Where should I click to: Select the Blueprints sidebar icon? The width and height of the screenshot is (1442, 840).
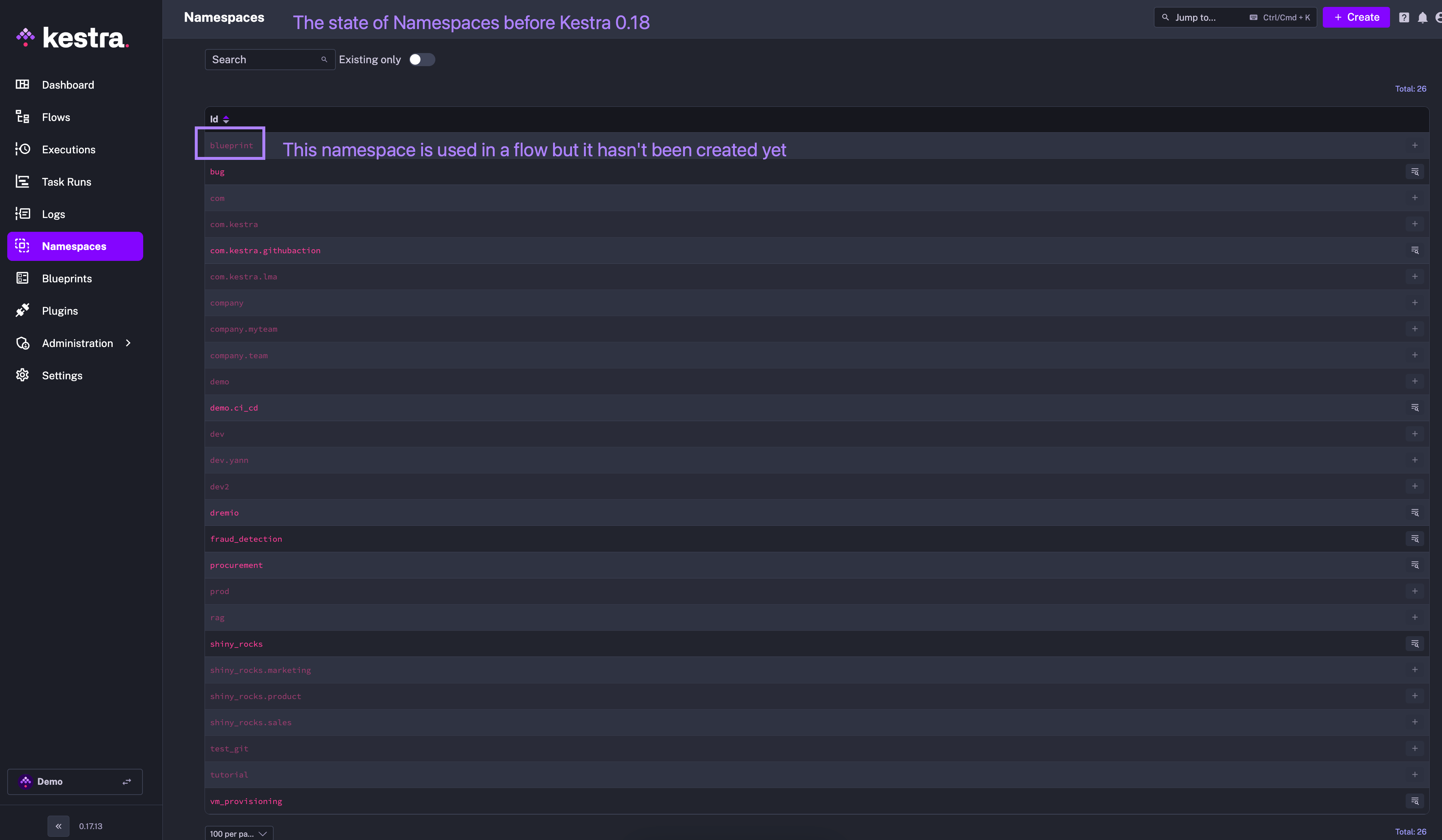22,278
